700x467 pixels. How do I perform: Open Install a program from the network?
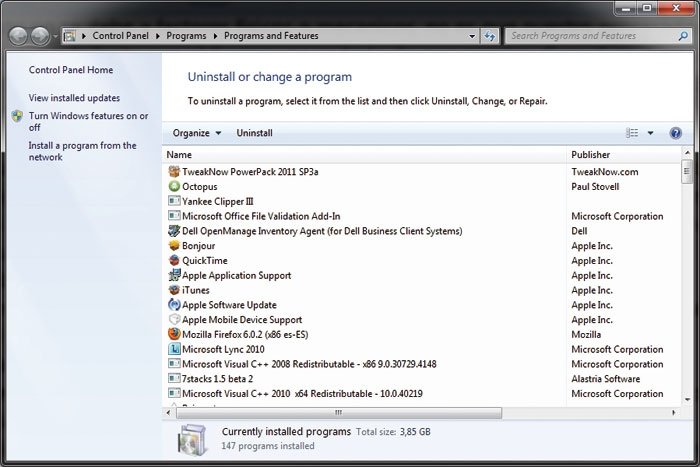[x=83, y=151]
